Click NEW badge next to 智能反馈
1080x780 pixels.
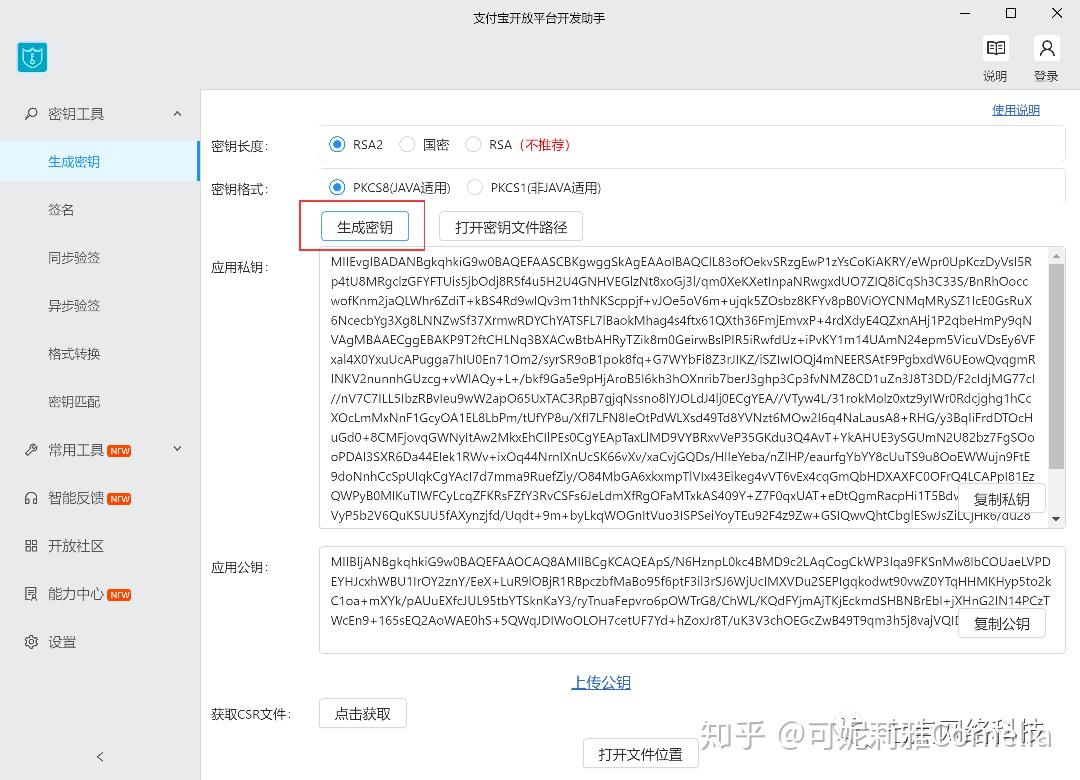tap(120, 499)
